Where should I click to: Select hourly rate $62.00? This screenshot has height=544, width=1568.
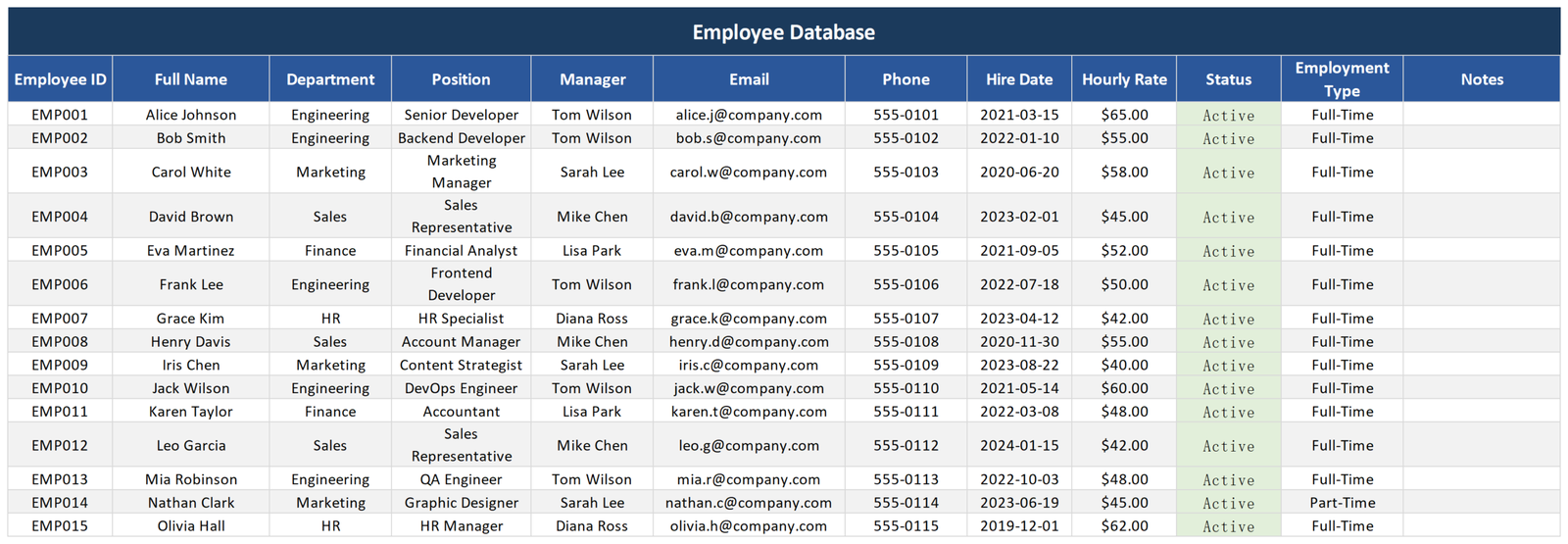1124,526
